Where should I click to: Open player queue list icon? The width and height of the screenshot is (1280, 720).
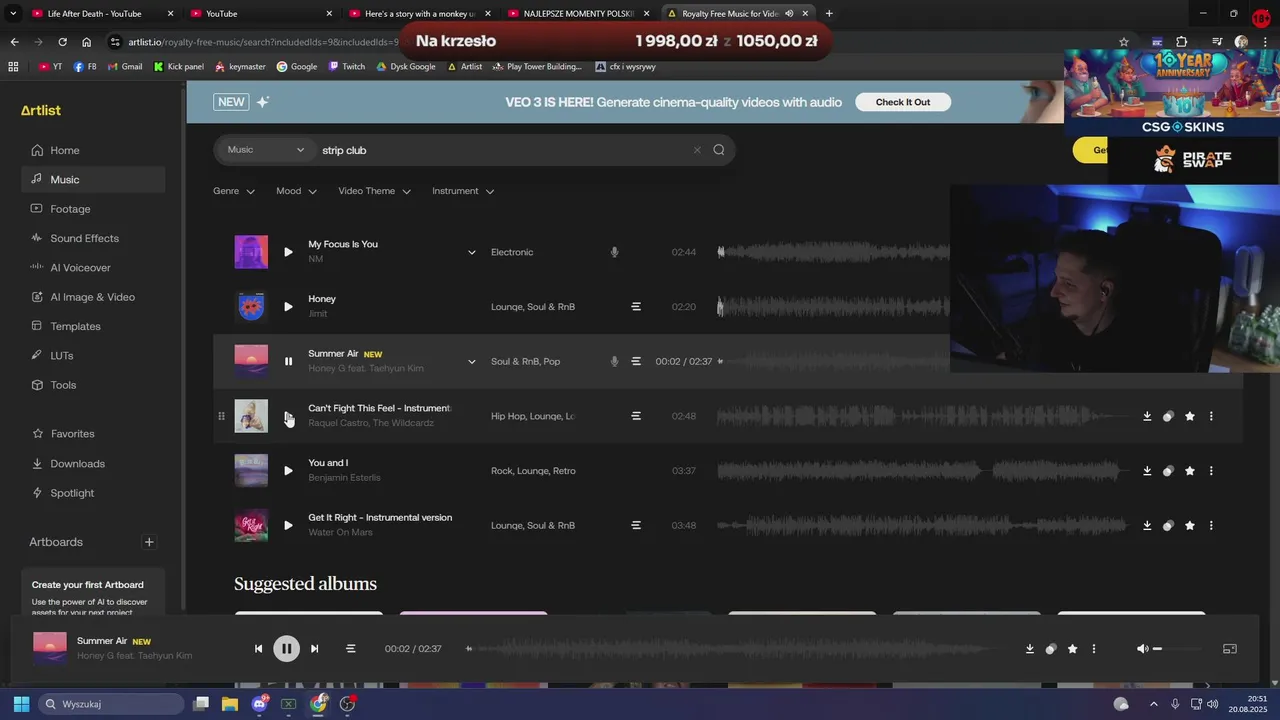tap(350, 649)
